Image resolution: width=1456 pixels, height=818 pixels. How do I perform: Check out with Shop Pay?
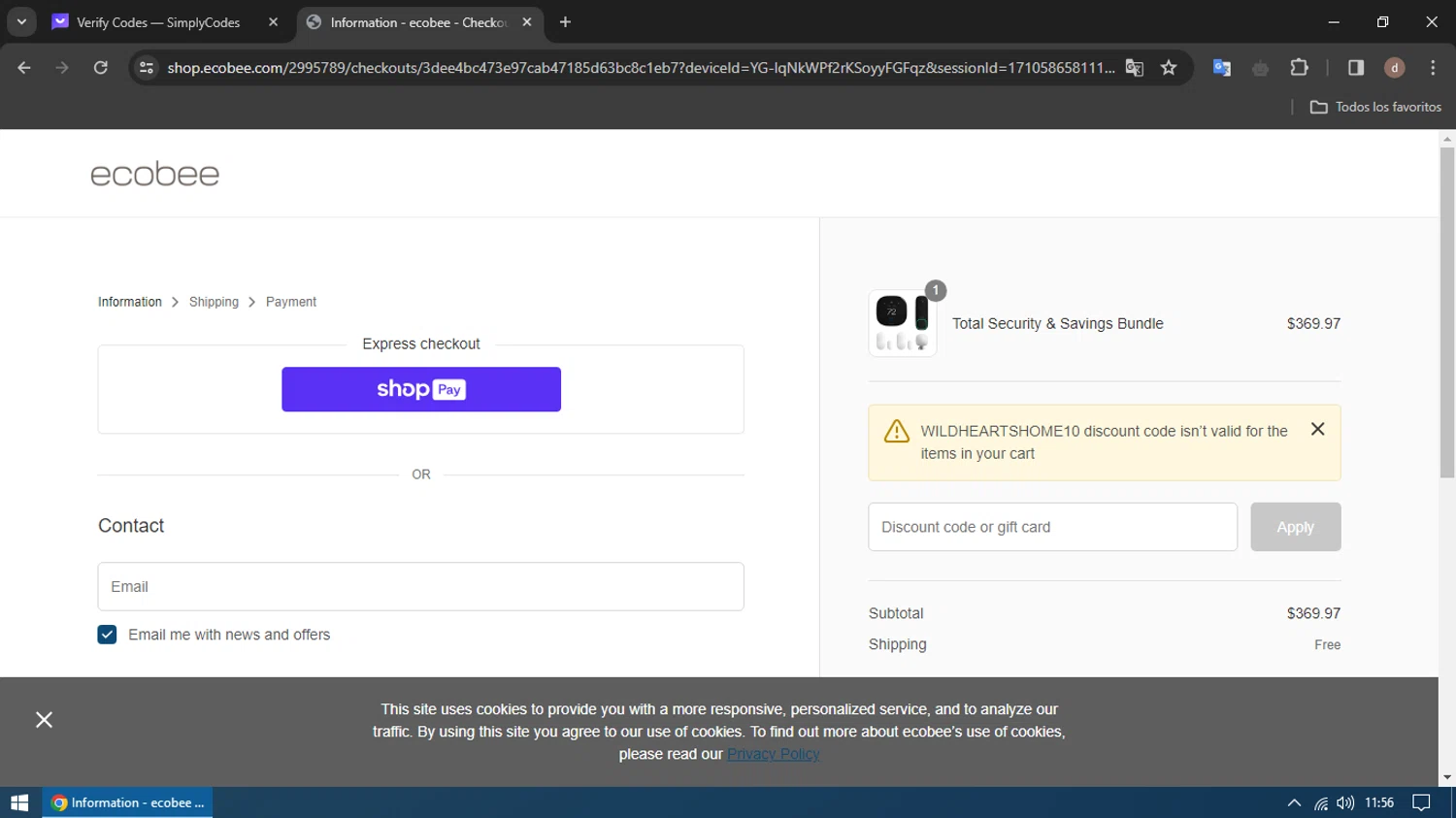(421, 389)
